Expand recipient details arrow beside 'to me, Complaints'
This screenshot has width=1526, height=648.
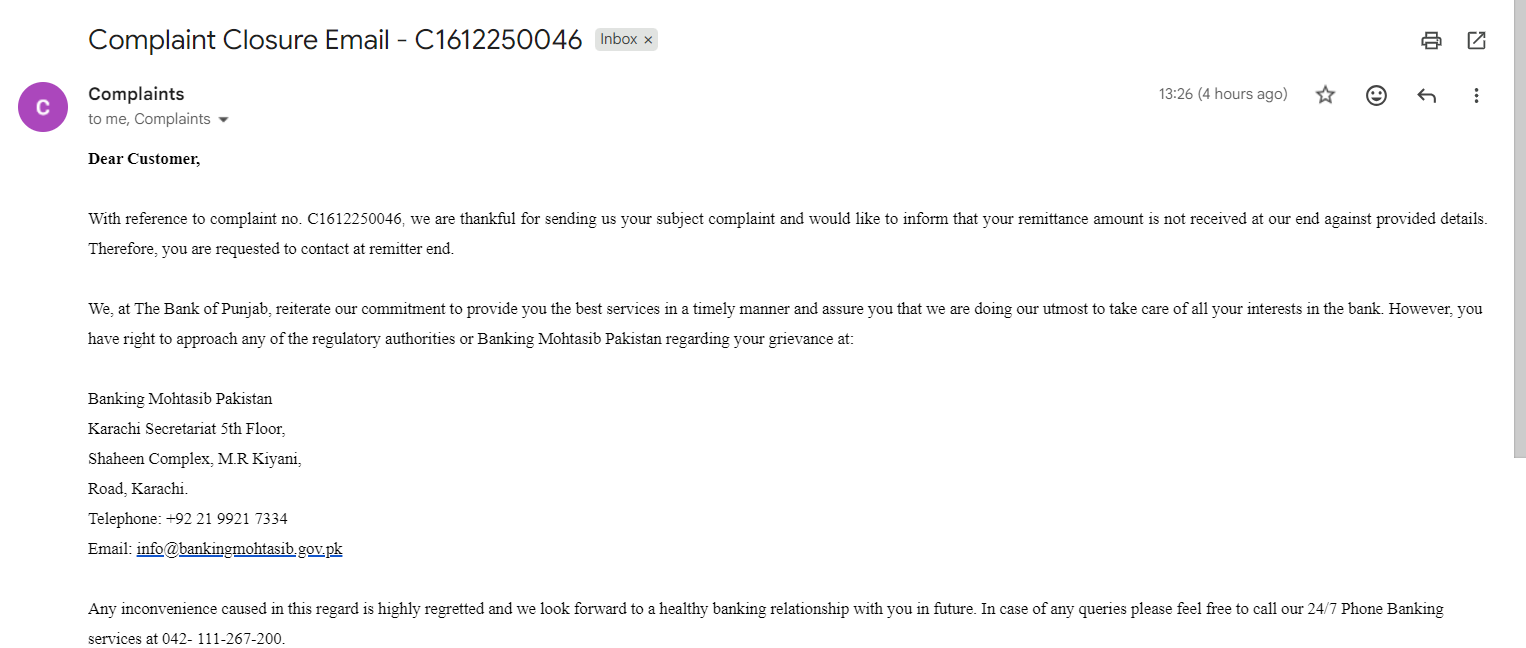(223, 120)
